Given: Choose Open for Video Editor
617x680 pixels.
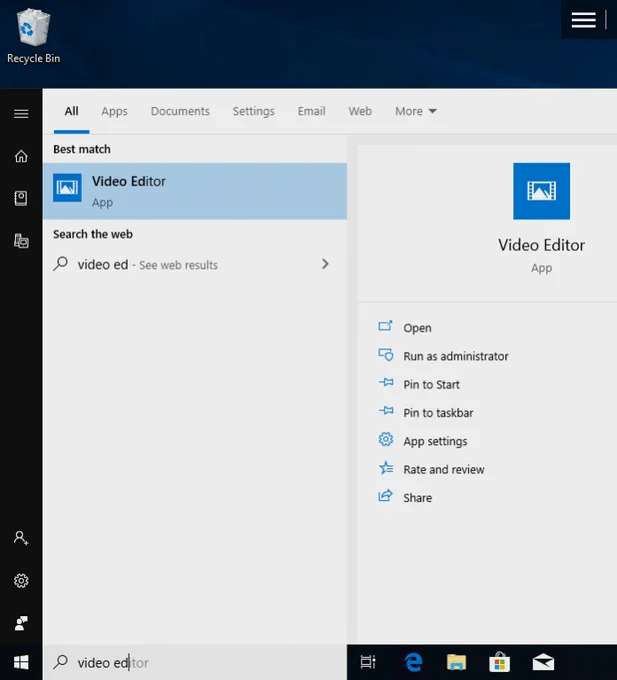Looking at the screenshot, I should pos(417,328).
